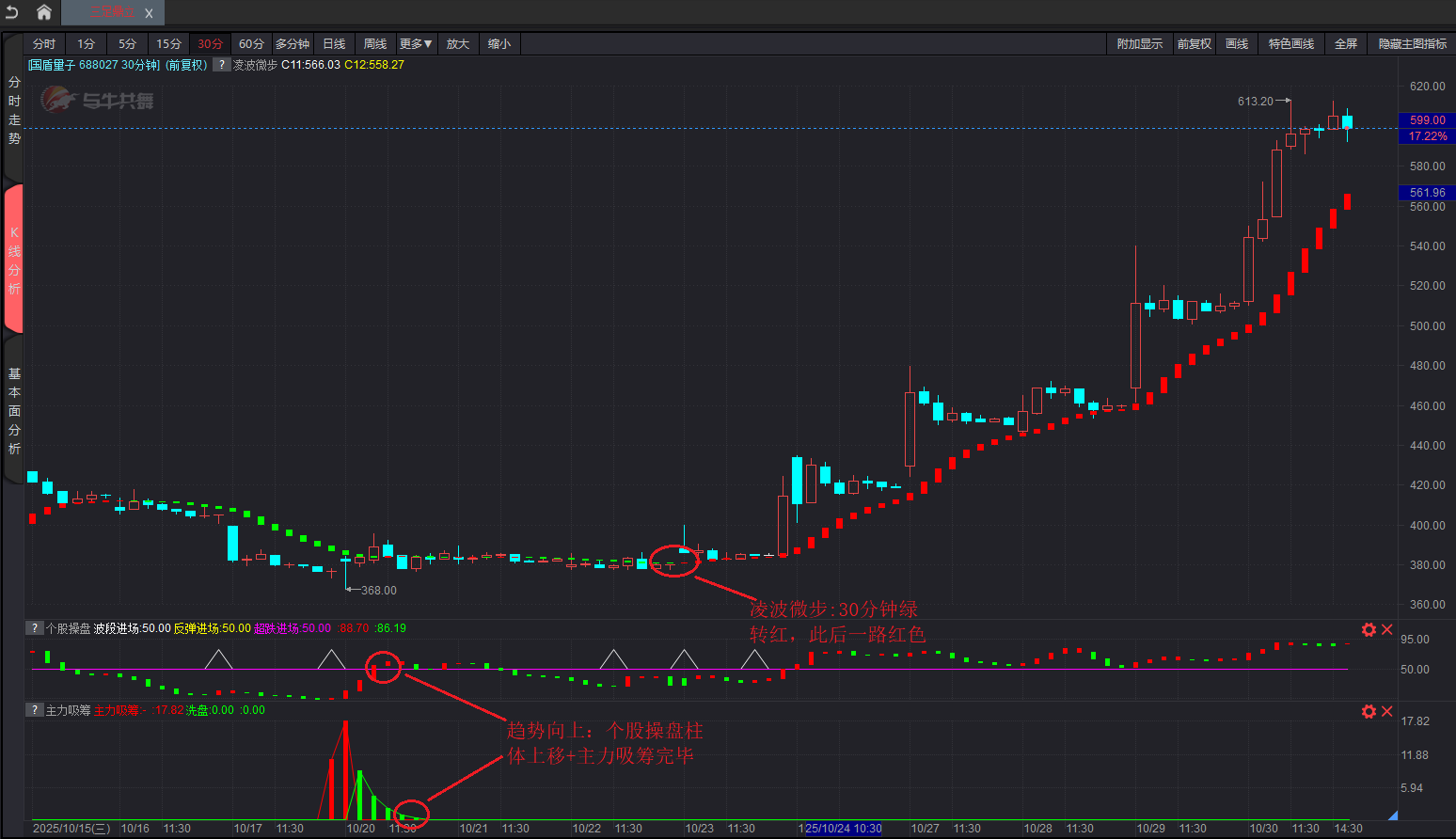Close the 主力吸筹 indicator panel
Image resolution: width=1456 pixels, height=839 pixels.
click(1386, 711)
